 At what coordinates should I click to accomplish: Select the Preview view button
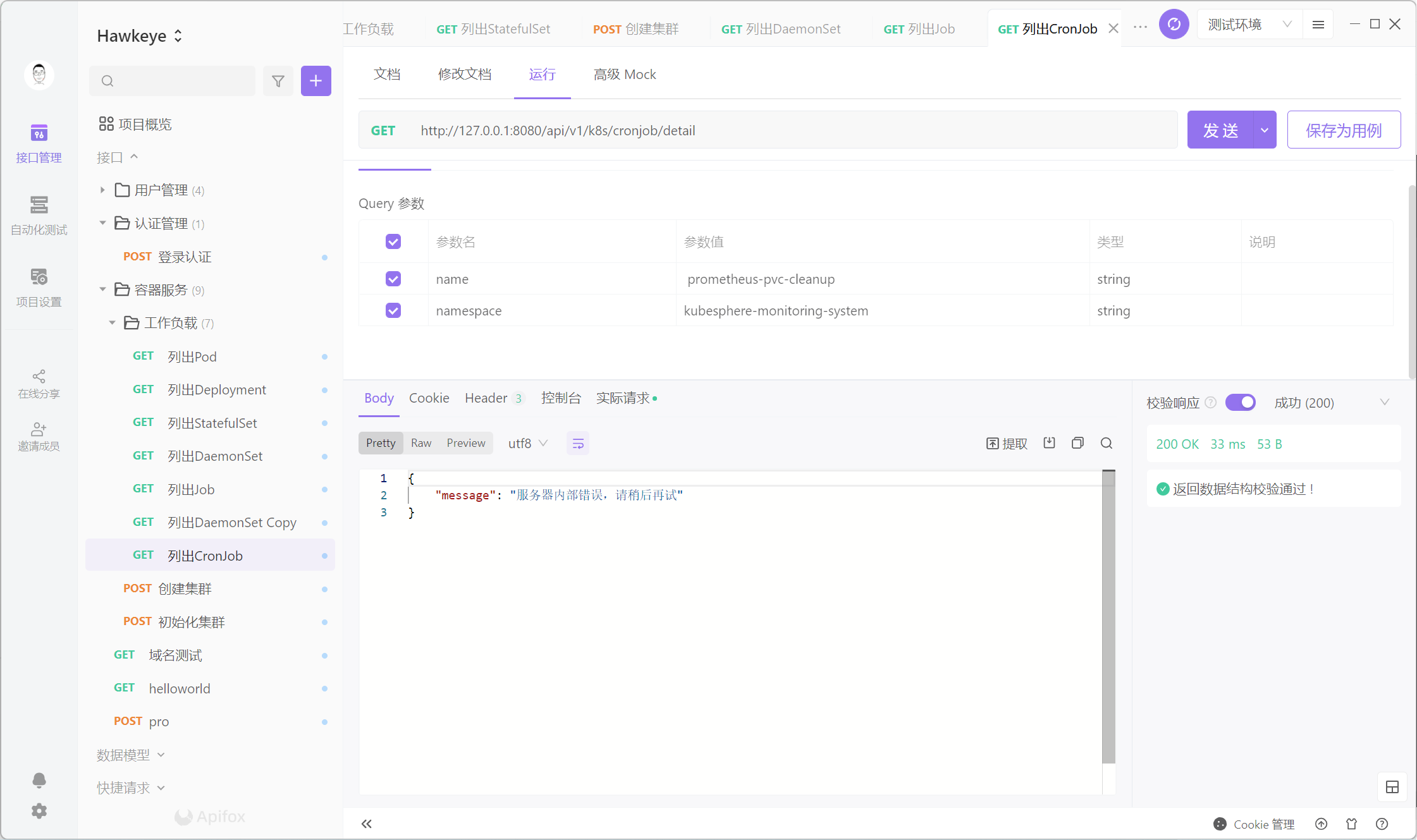click(x=466, y=443)
